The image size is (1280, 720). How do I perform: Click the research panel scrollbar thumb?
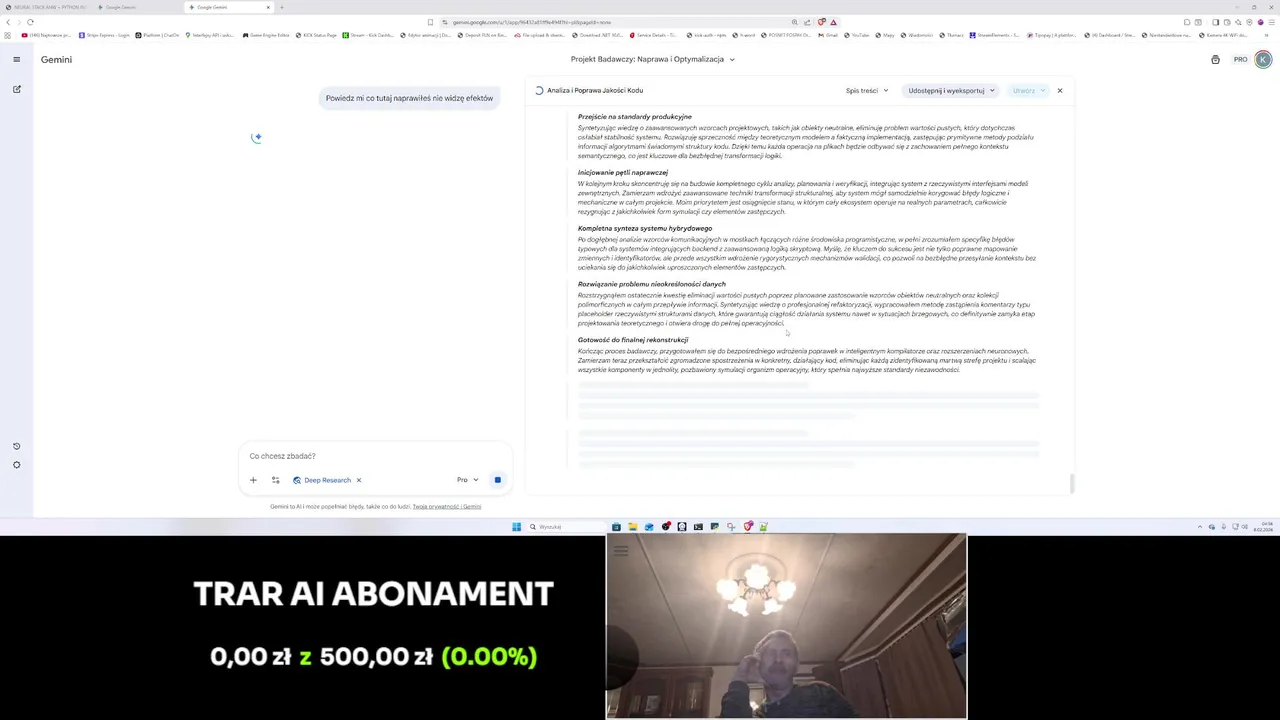1071,483
